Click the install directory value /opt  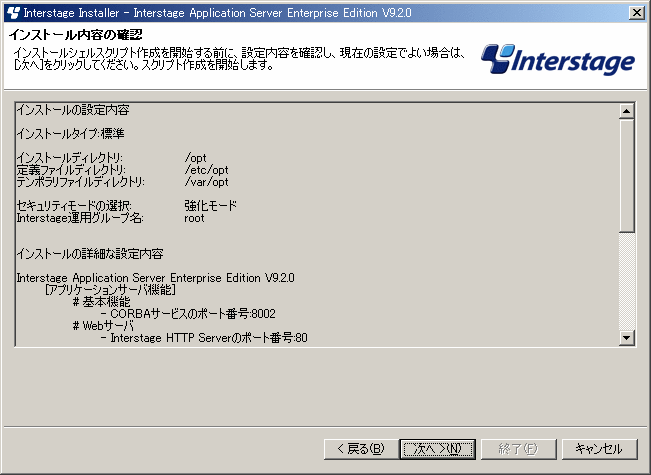[196, 158]
